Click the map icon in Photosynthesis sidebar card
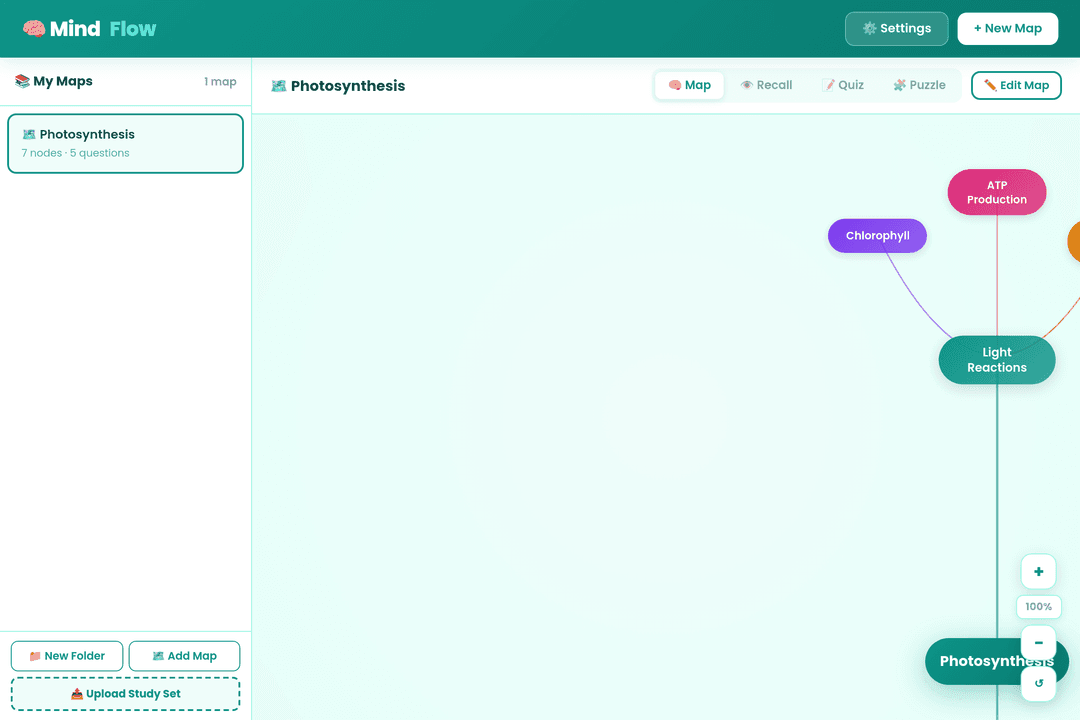Screen dimensions: 1080x720 [29, 134]
